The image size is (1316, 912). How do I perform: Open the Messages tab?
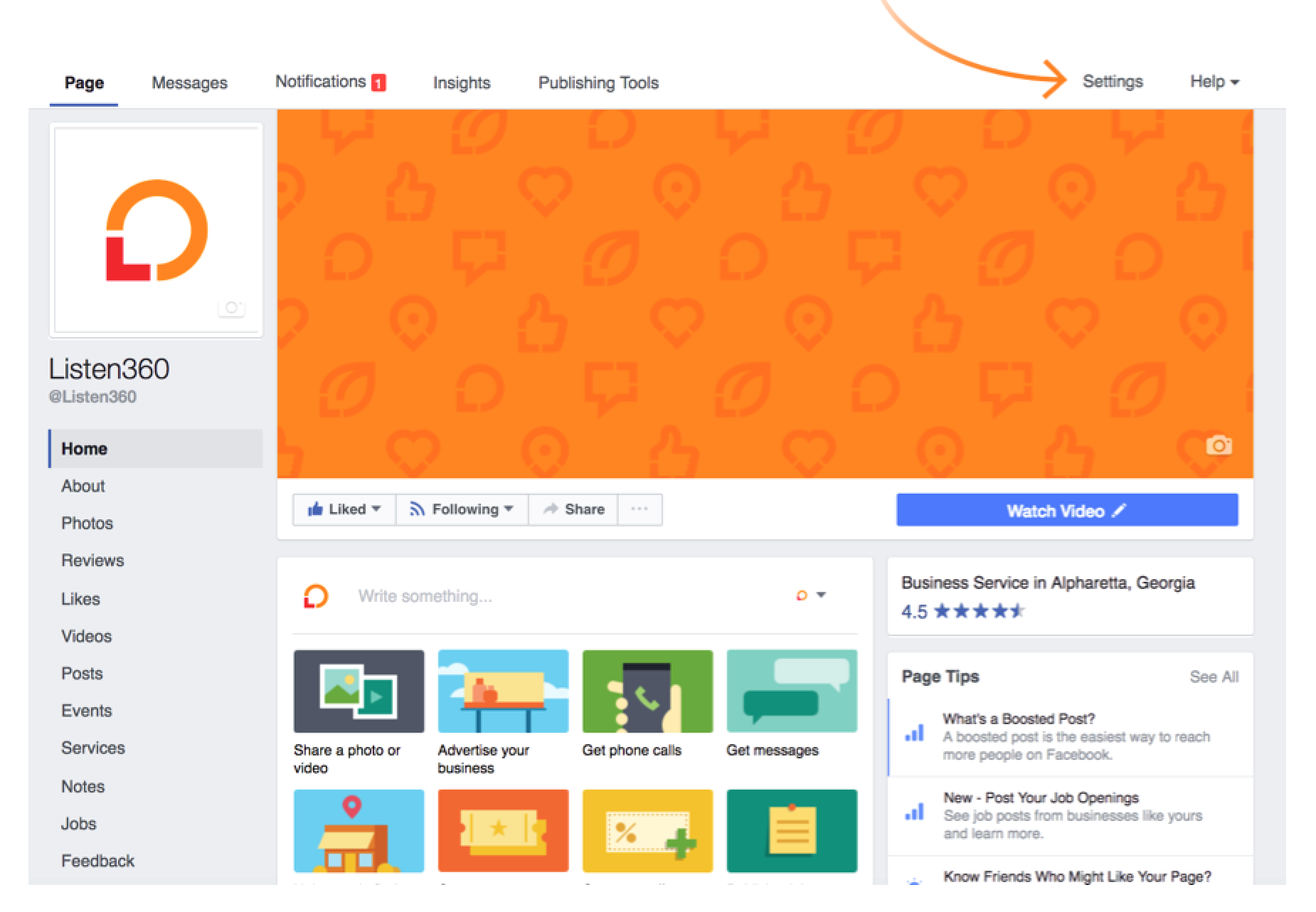(x=189, y=83)
